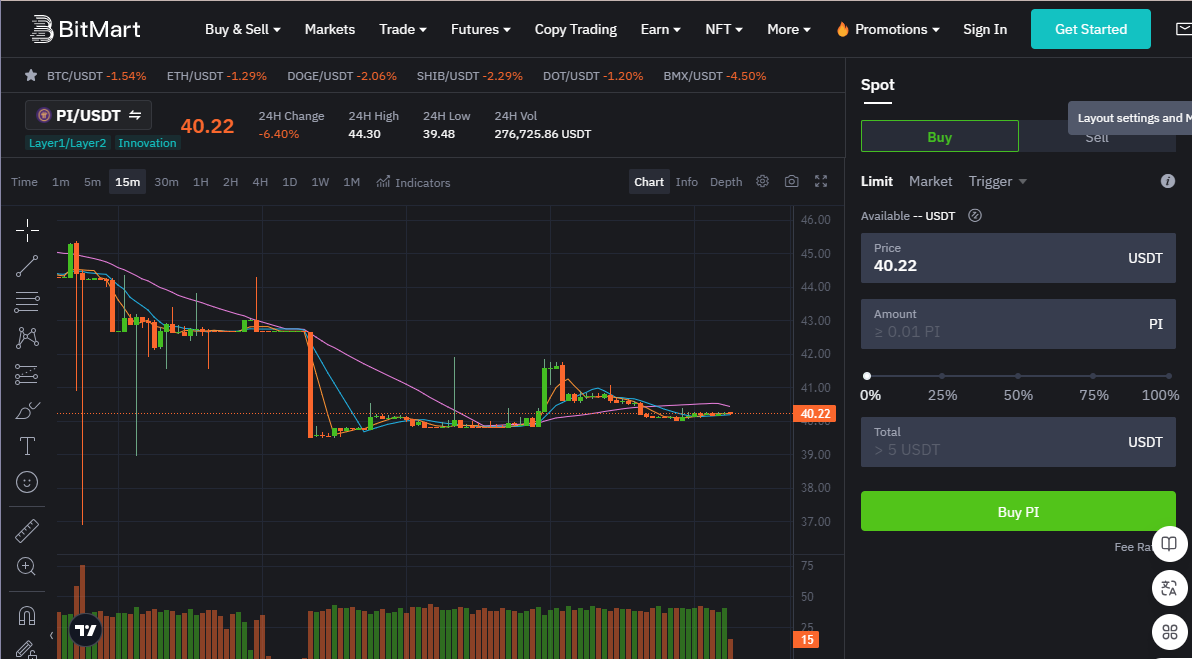Expand the More dropdown menu

[789, 29]
